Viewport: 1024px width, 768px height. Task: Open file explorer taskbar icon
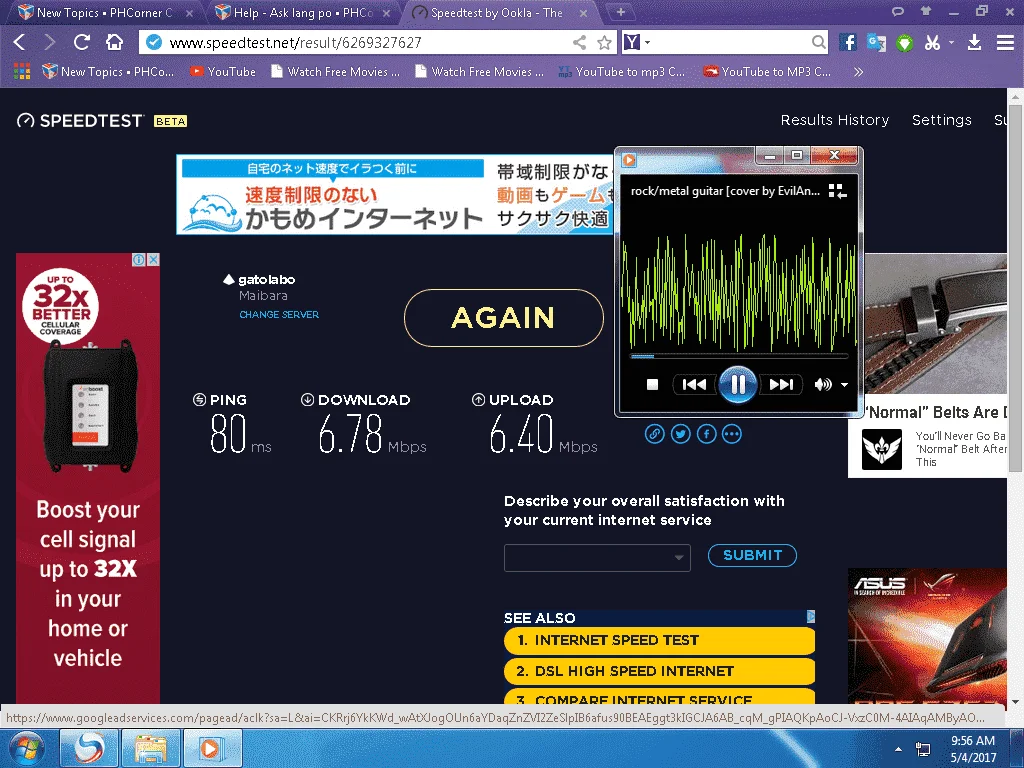point(151,748)
